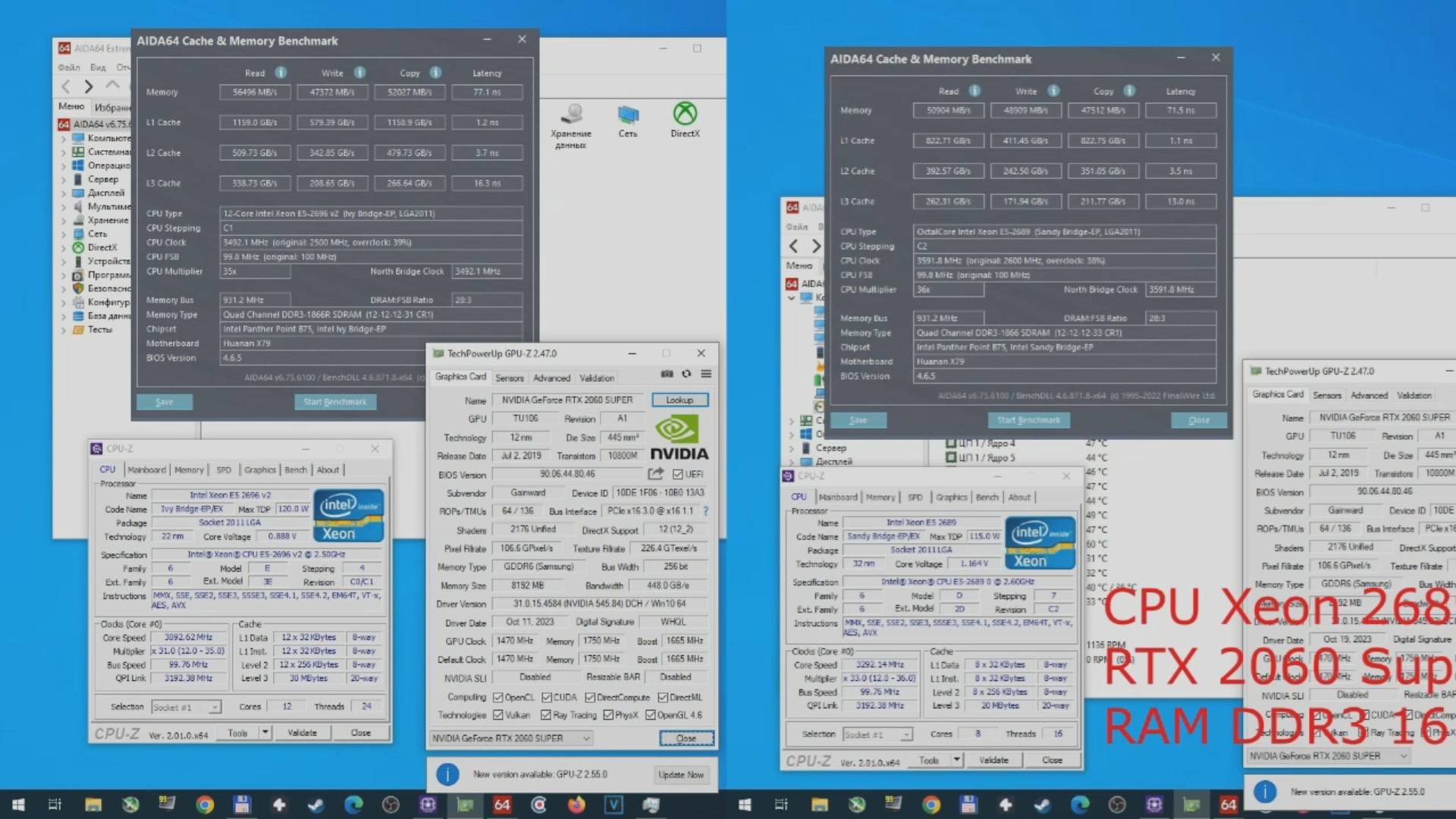
Task: Toggle the ЦП 1 / Ядро 5 checkbox
Action: [x=951, y=457]
